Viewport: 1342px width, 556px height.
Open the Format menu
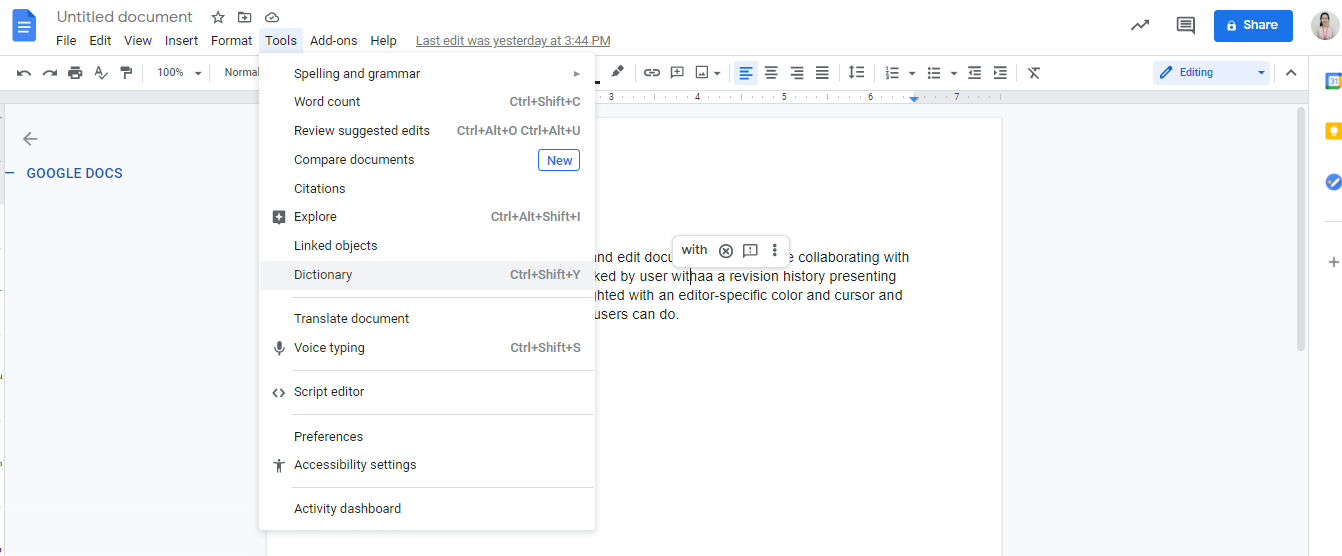click(231, 41)
